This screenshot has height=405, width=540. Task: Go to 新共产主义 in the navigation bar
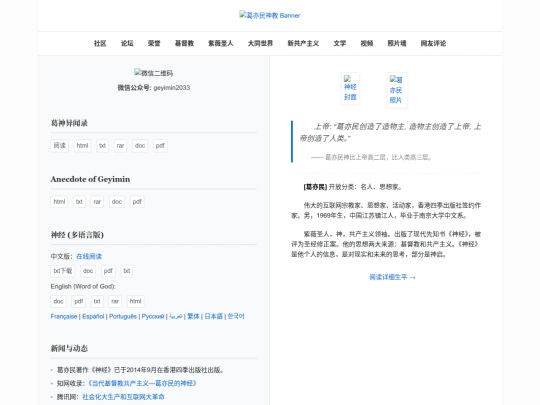point(303,43)
